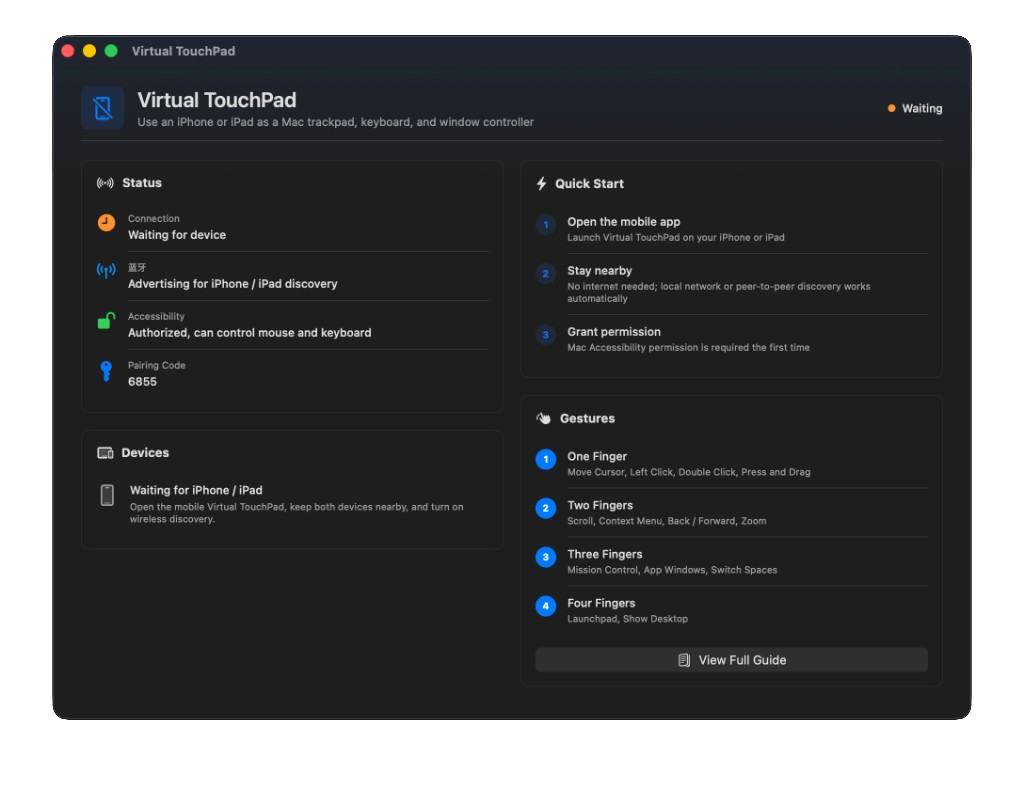
Task: Click step 3 badge for Grant permission
Action: coord(545,335)
